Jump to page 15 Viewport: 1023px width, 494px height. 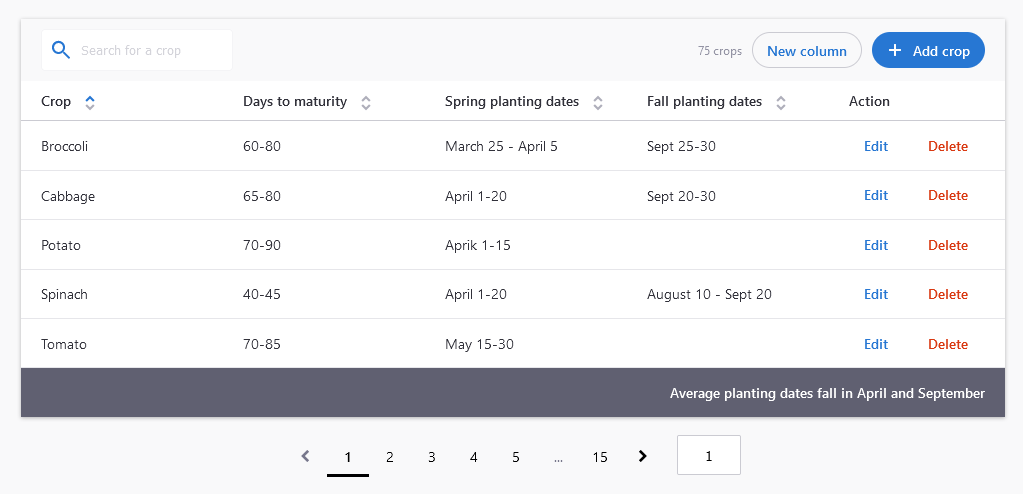[x=600, y=457]
